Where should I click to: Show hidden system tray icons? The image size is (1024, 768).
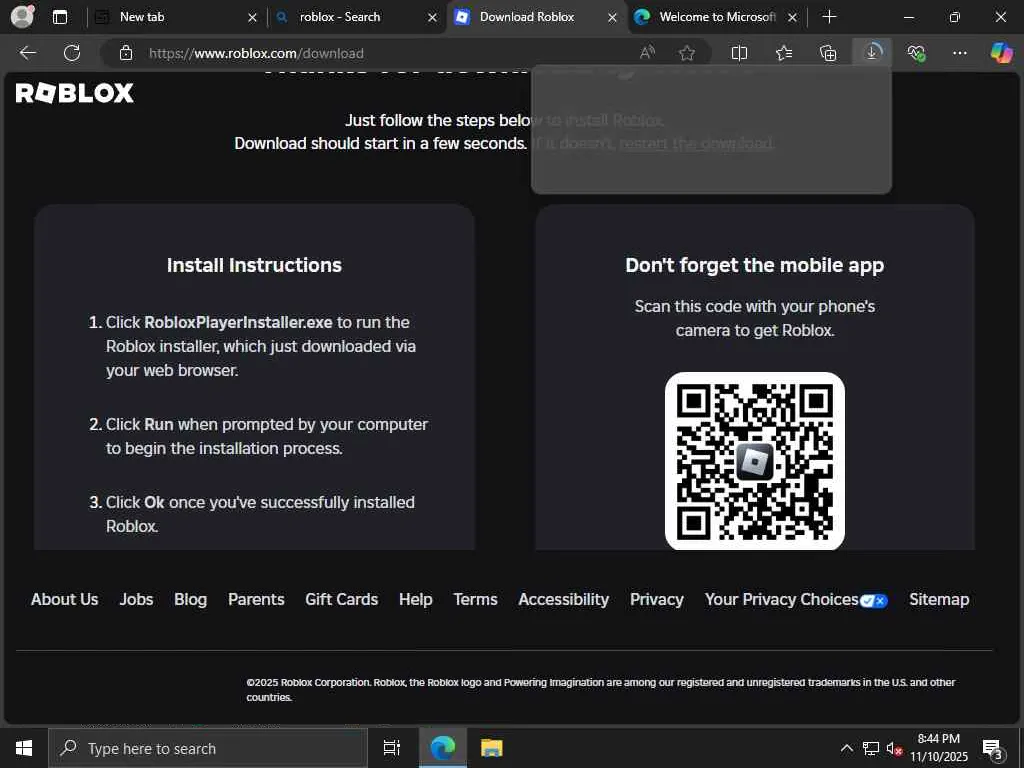pos(846,748)
